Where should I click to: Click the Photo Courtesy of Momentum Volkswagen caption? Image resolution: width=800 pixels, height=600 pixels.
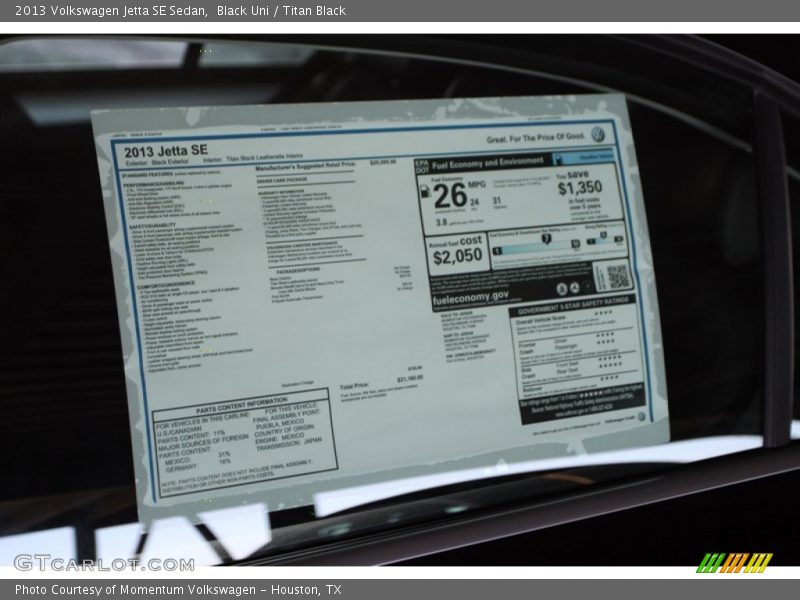pos(178,590)
